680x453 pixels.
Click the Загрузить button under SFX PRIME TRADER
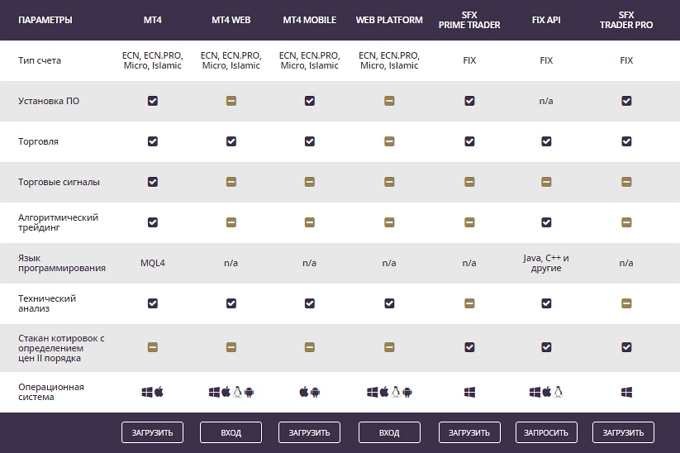pos(469,433)
